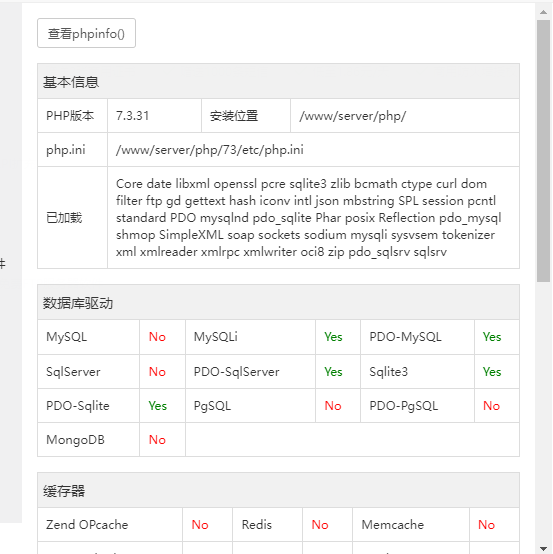Click the PDO-MySQL label cell
This screenshot has width=553, height=554.
417,337
